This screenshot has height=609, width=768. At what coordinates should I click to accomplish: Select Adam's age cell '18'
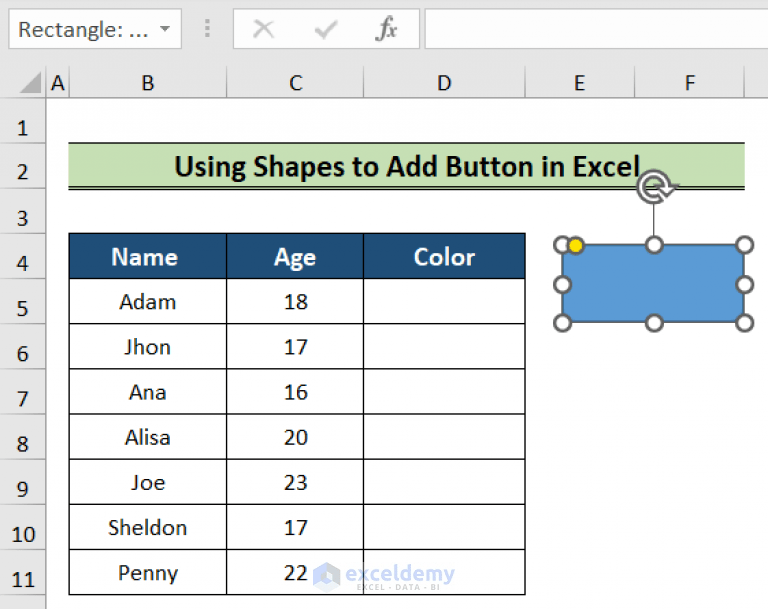click(x=295, y=301)
